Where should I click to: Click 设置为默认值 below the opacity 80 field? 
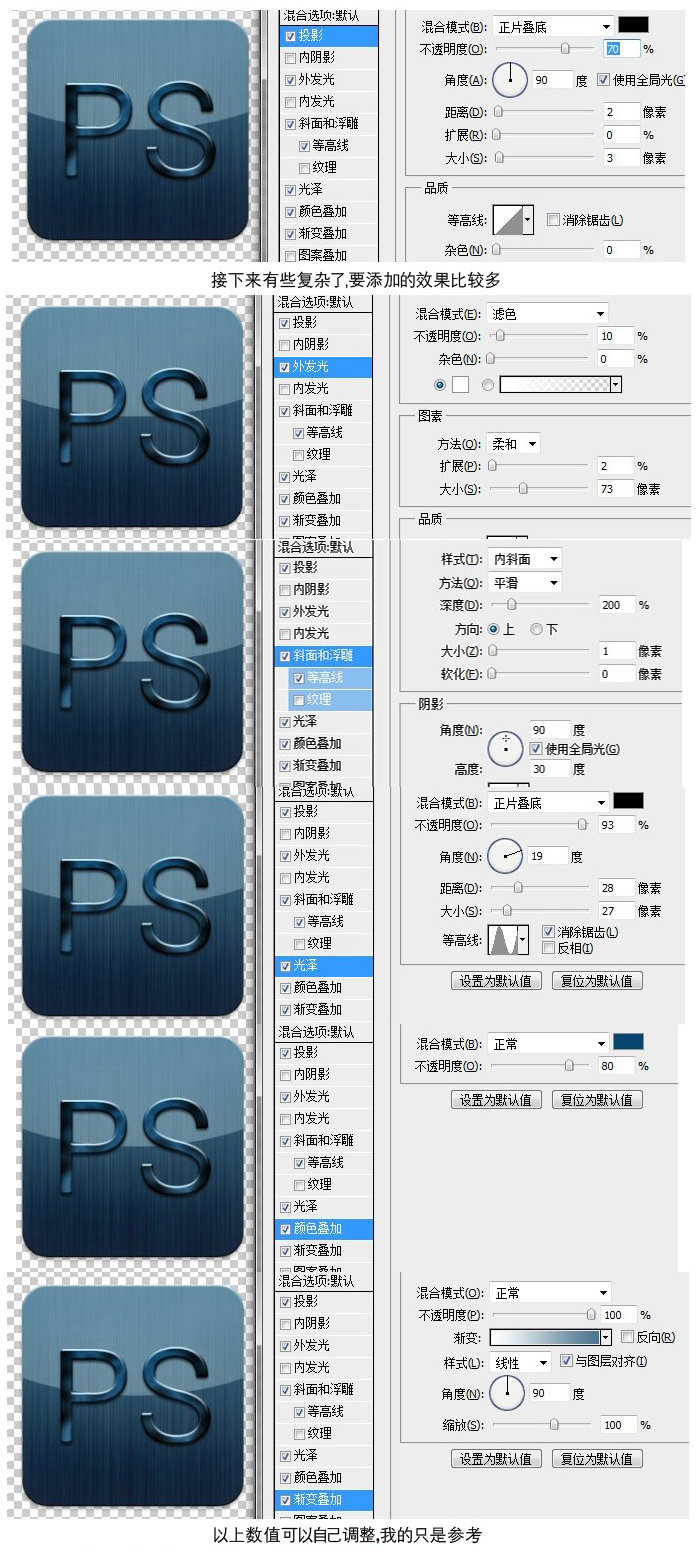497,1099
